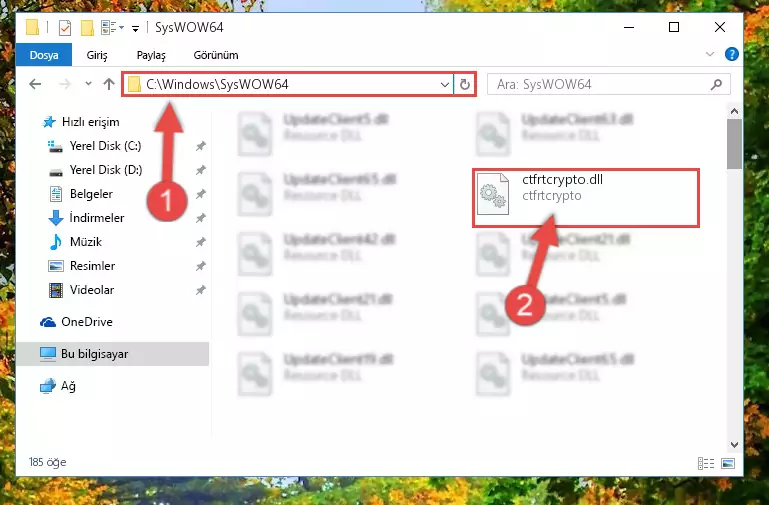The image size is (769, 505).
Task: Open Videolar folder in sidebar
Action: click(81, 290)
